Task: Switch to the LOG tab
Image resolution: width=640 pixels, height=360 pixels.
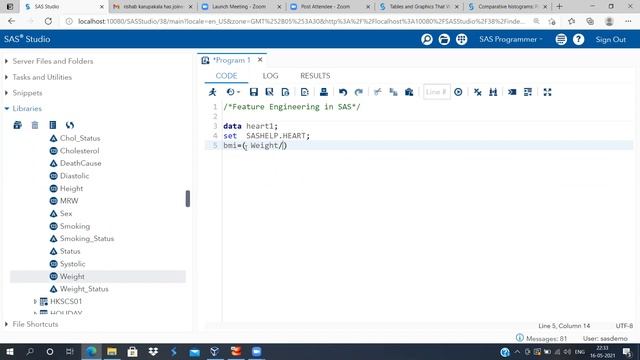Action: pos(270,76)
